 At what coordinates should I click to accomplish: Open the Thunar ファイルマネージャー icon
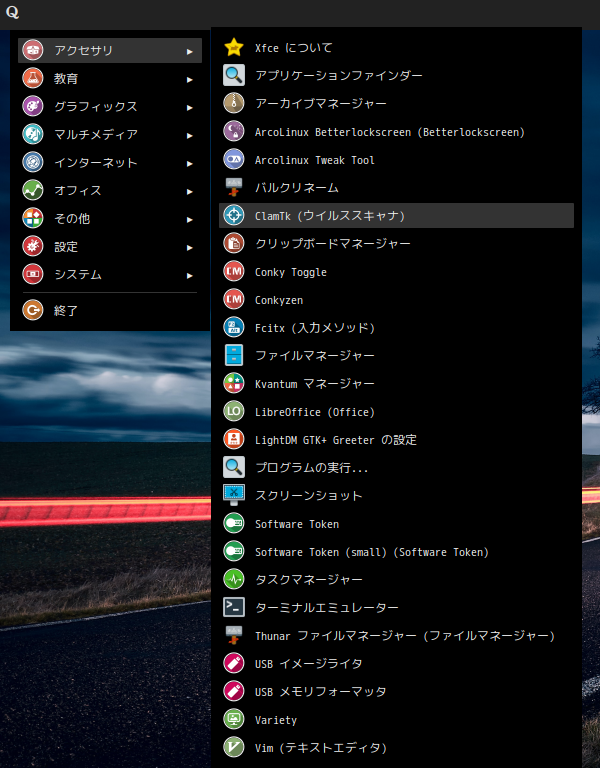pos(234,635)
